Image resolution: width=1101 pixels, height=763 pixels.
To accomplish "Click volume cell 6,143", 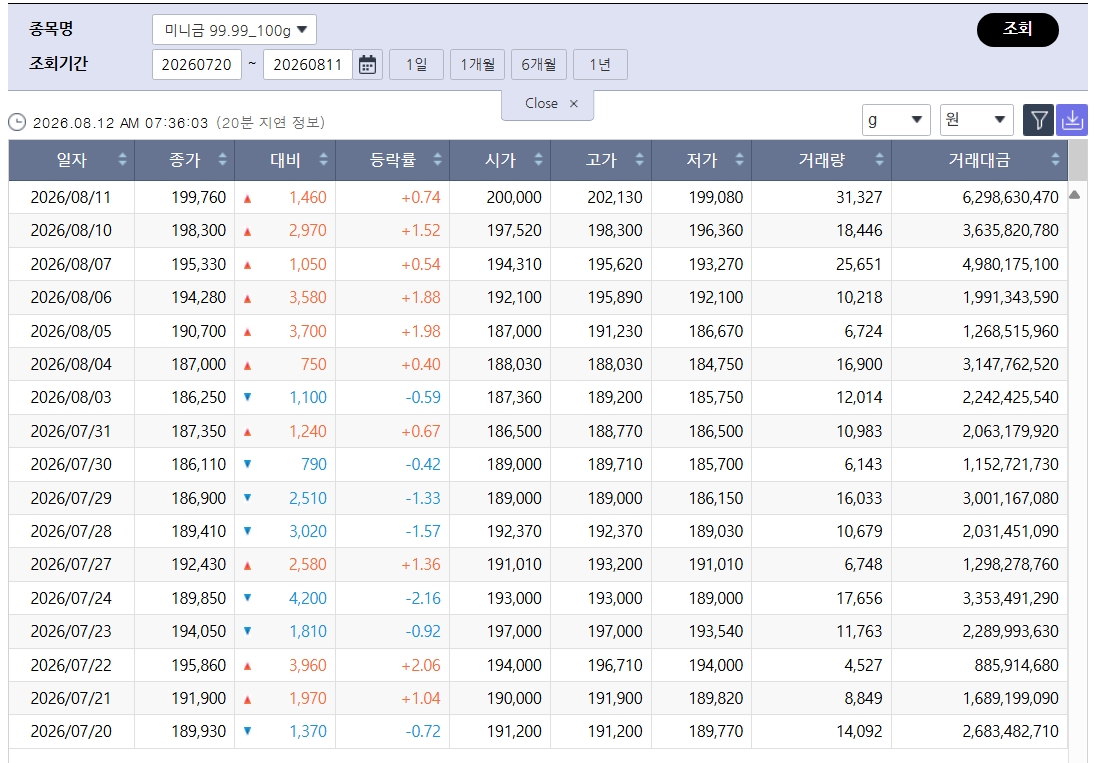I will 863,464.
